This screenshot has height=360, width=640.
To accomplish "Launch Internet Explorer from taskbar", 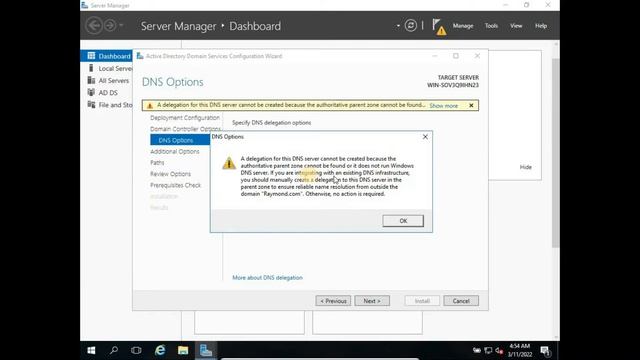I will coord(160,350).
